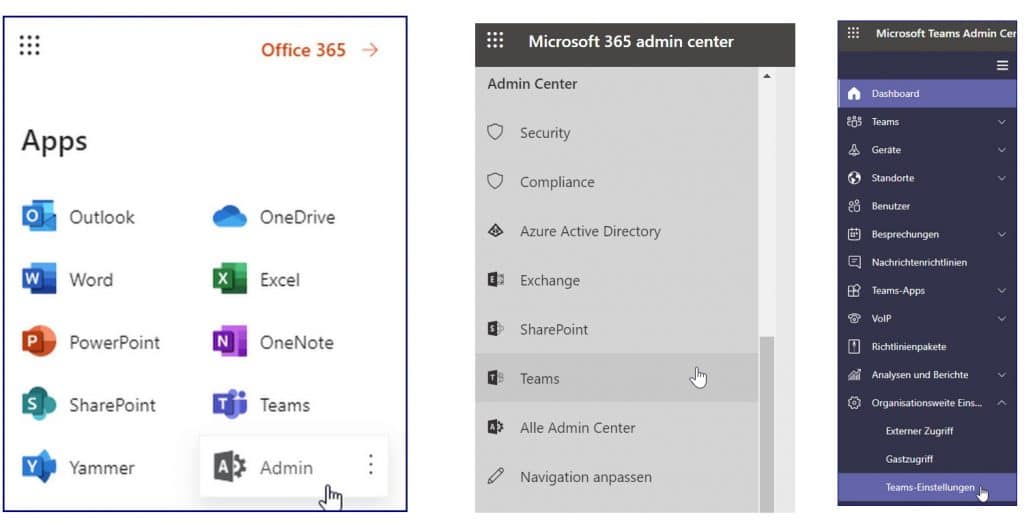The width and height of the screenshot is (1024, 523).
Task: Select the Yammer app icon
Action: pyautogui.click(x=39, y=467)
